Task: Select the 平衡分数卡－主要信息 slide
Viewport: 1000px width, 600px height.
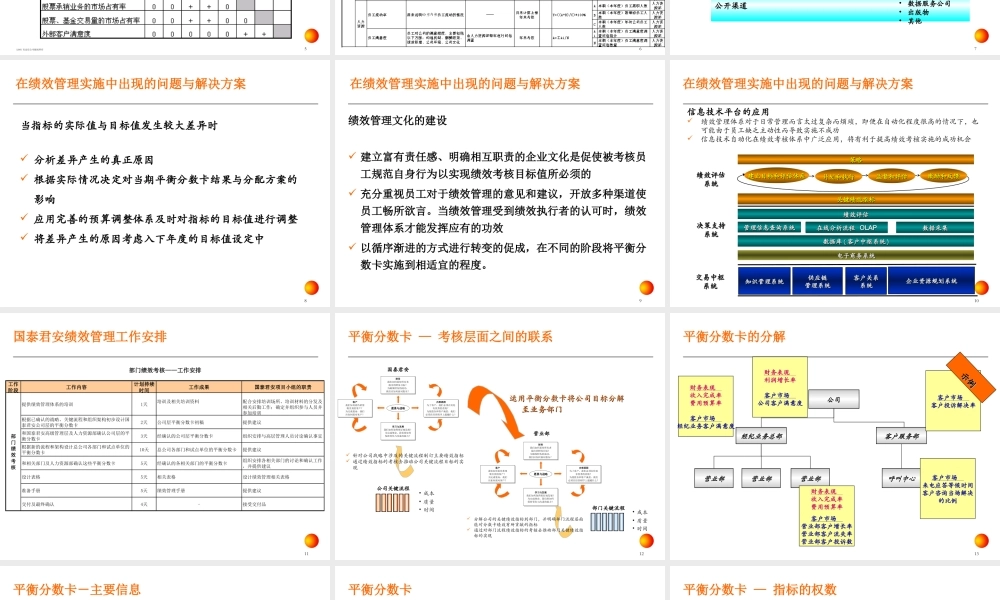Action: [x=165, y=583]
